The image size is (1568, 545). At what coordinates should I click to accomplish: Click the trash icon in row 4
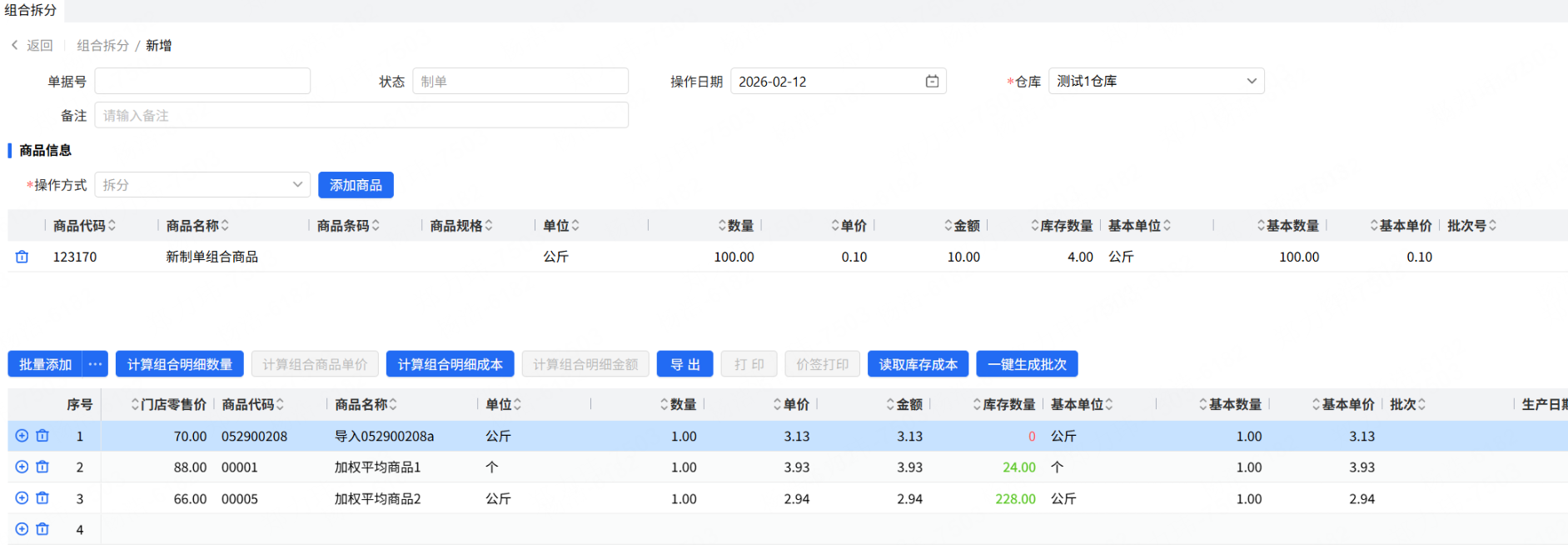pos(42,529)
